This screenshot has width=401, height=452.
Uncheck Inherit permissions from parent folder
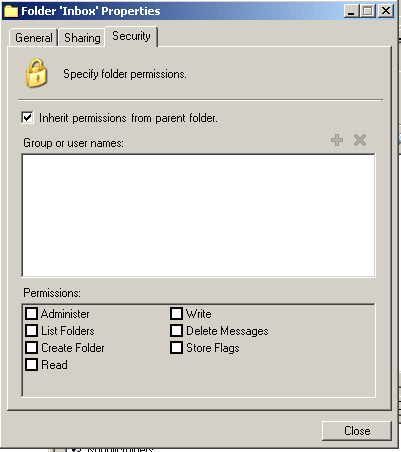point(27,118)
